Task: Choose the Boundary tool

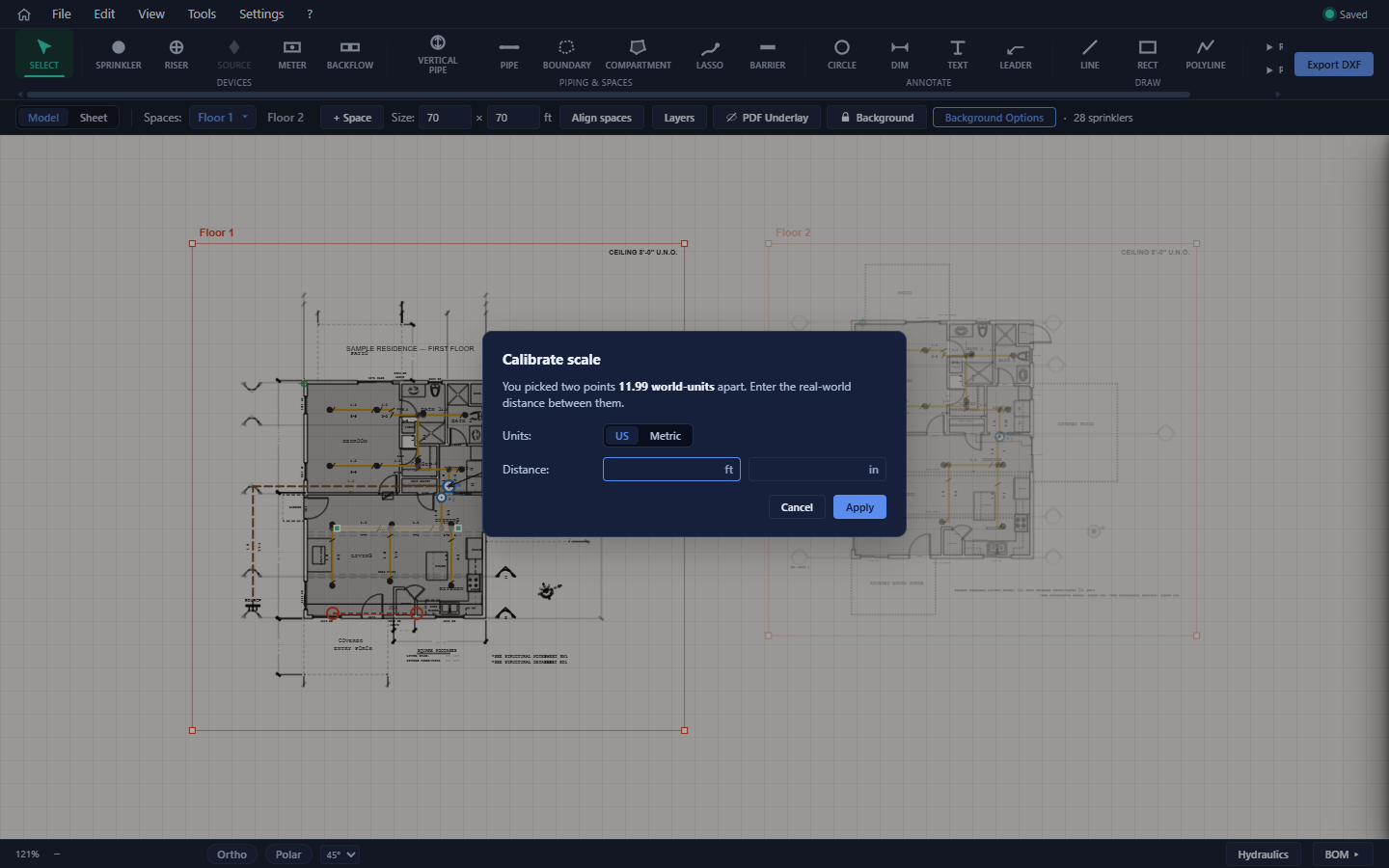Action: pyautogui.click(x=567, y=54)
